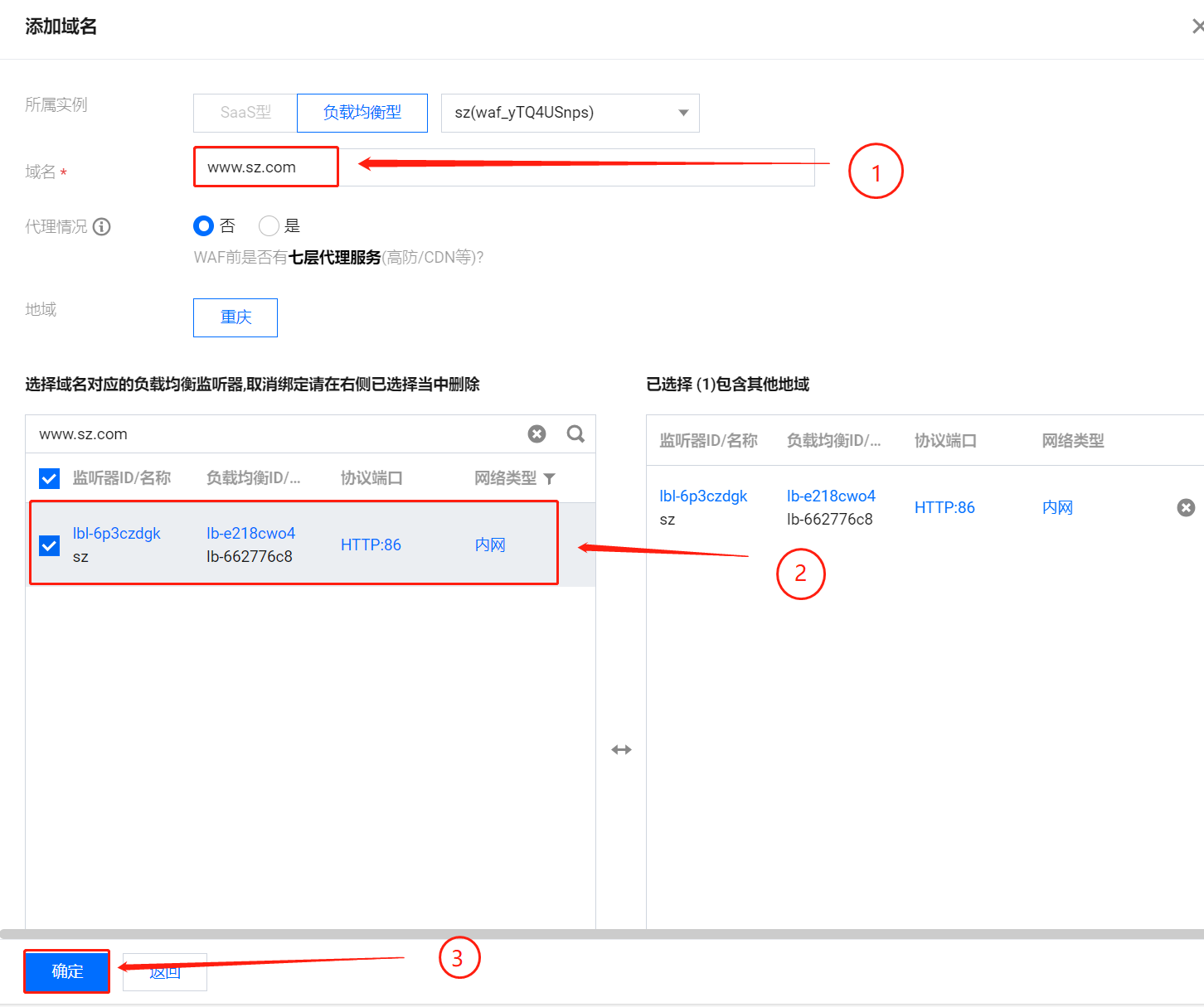
Task: Clear the listener search box text
Action: (537, 434)
